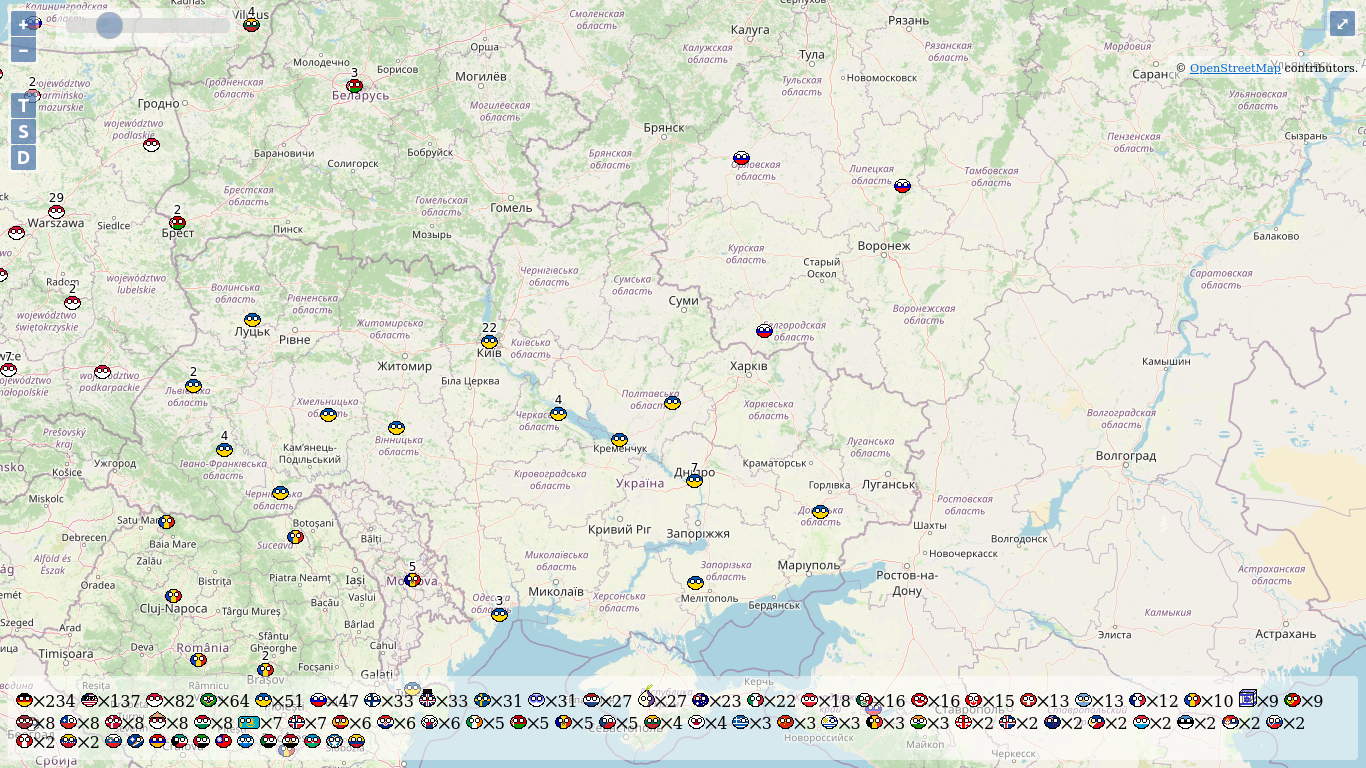The image size is (1366, 768).
Task: Click the Russia ball ×47 in legend
Action: point(318,701)
